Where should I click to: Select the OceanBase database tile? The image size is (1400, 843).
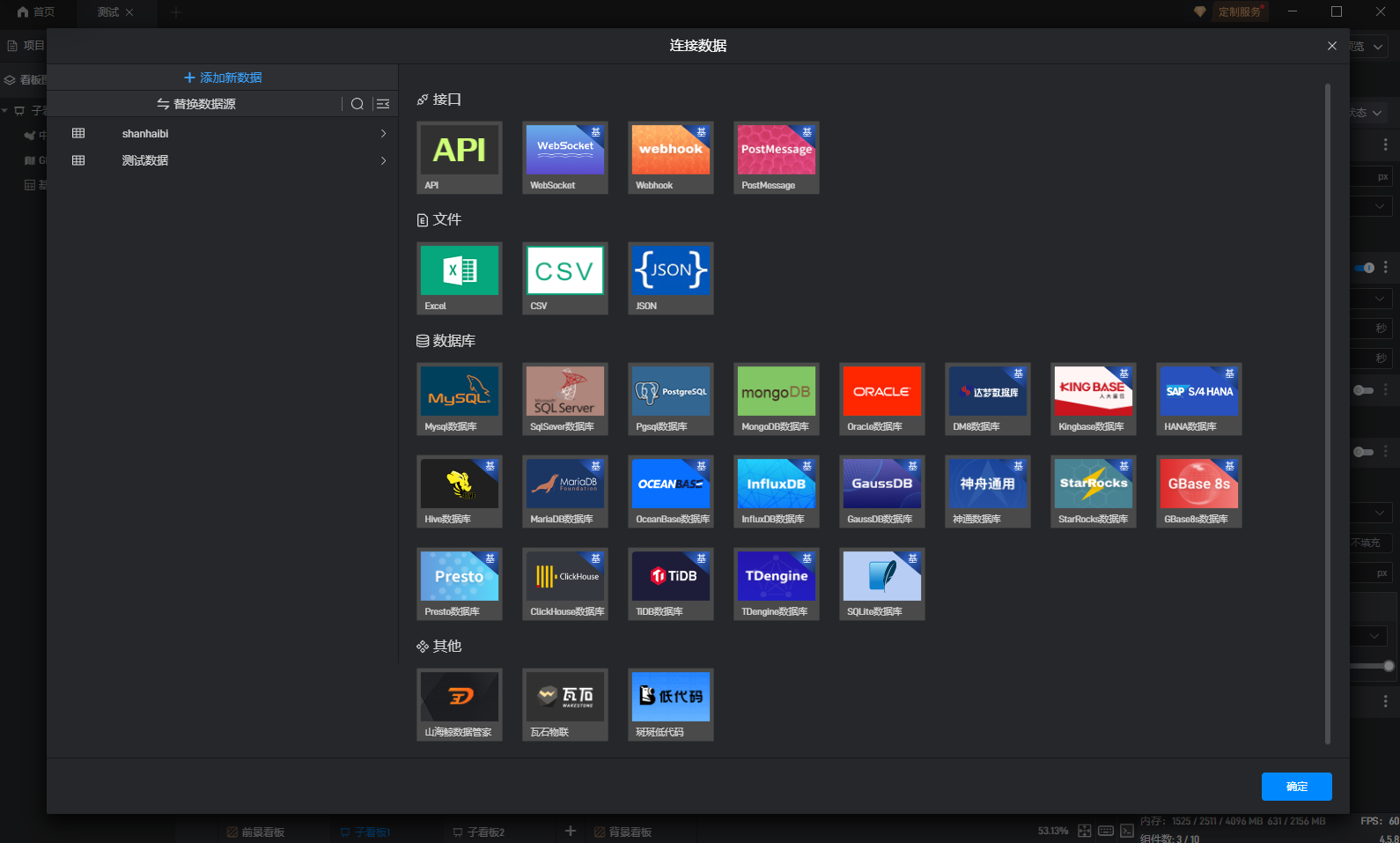coord(671,492)
